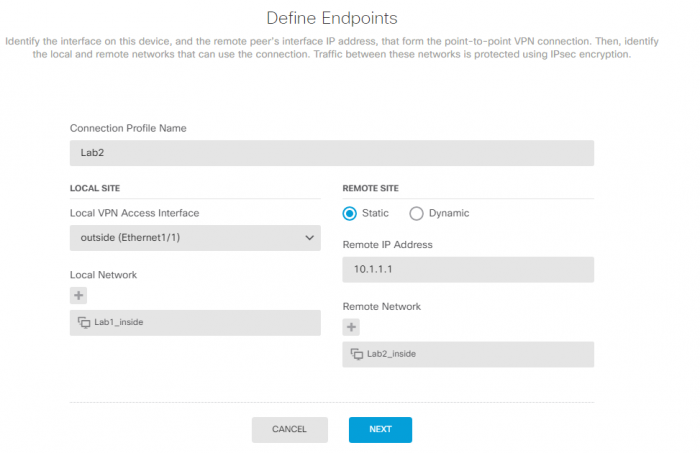
Task: Click the Local VPN Access Interface label
Action: coord(134,212)
